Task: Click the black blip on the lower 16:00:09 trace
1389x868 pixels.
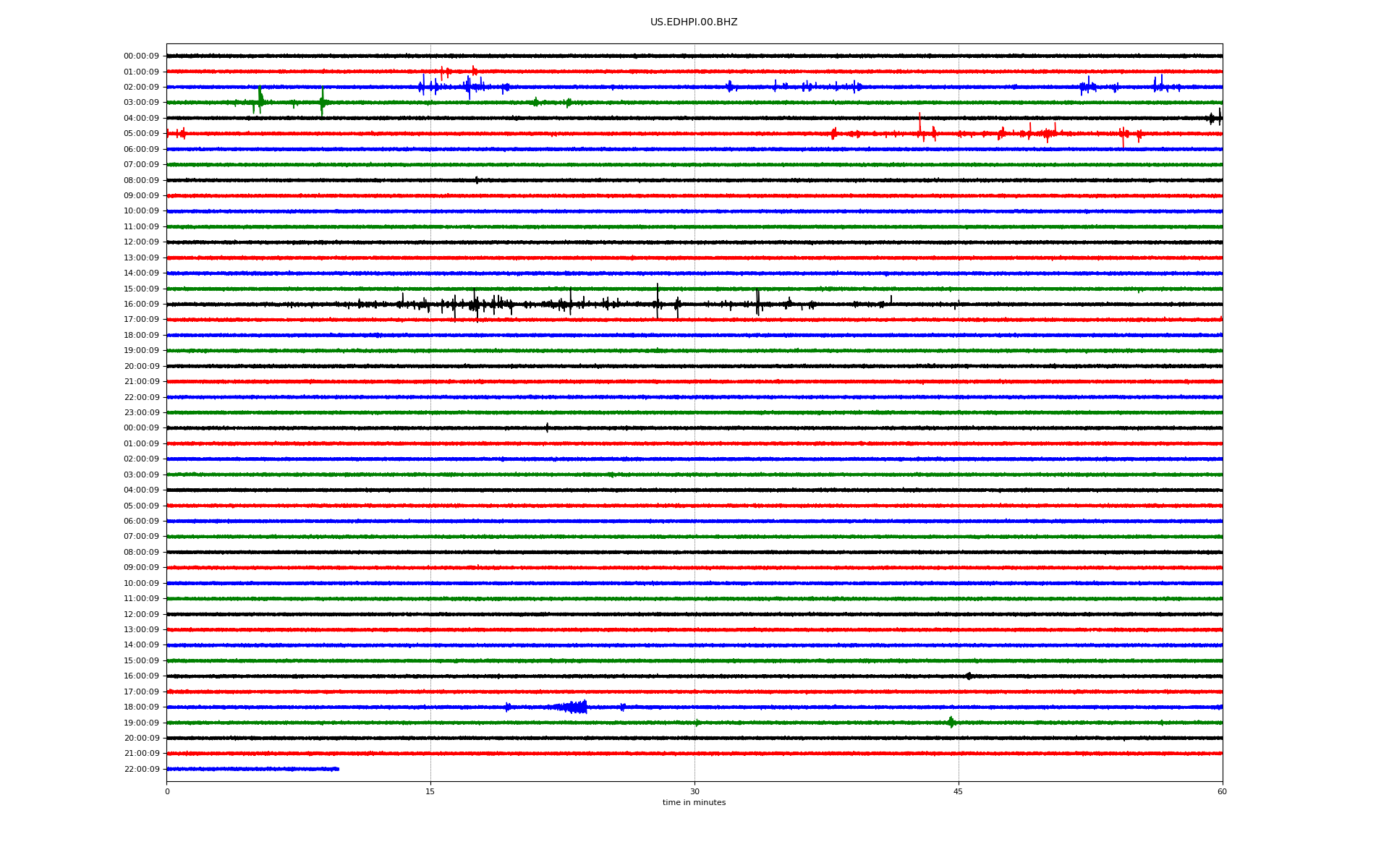Action: coord(968,676)
